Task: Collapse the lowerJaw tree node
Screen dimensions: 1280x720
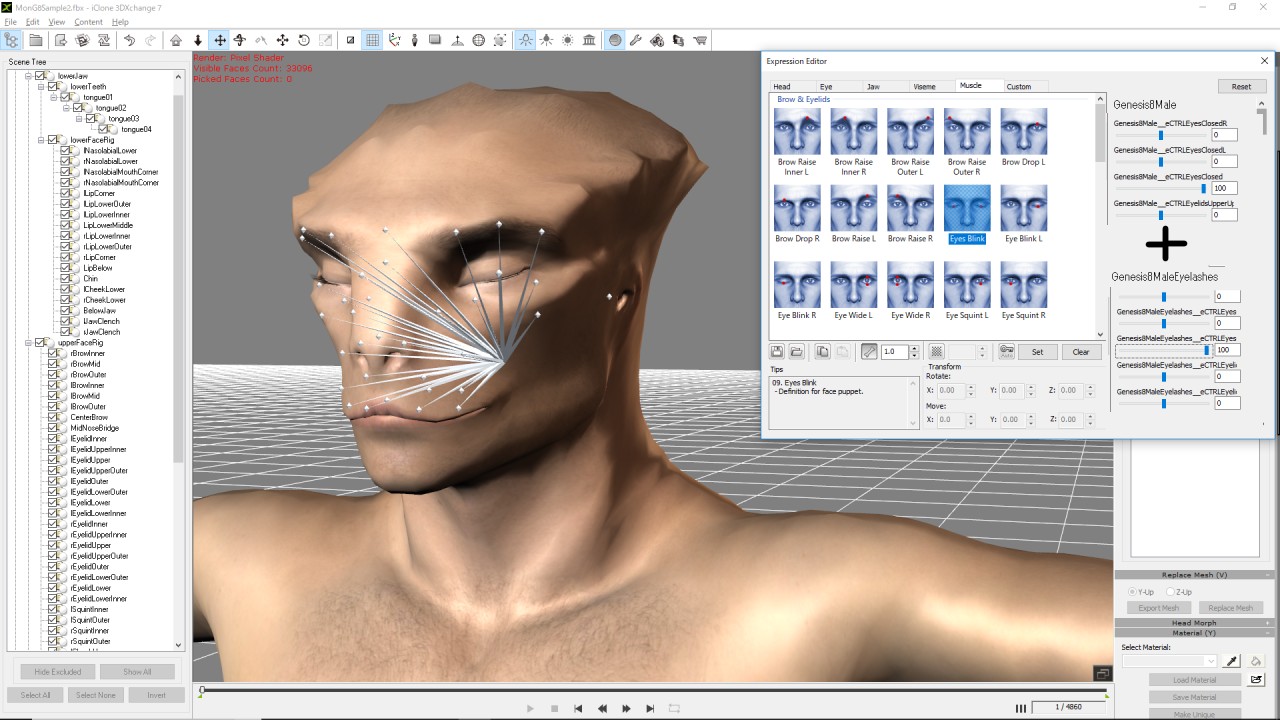Action: point(29,76)
